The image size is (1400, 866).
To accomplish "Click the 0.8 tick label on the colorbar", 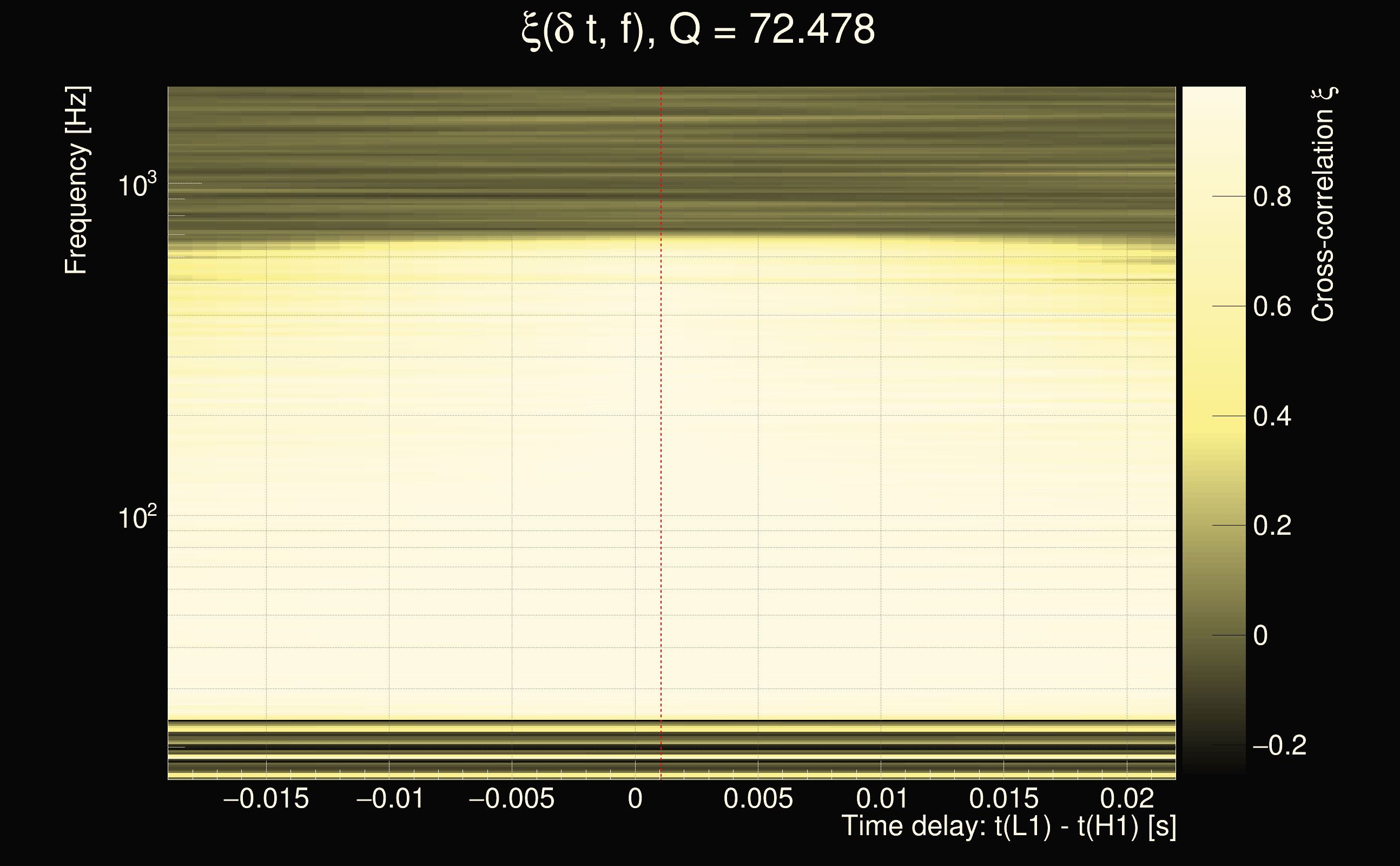I will (1272, 197).
